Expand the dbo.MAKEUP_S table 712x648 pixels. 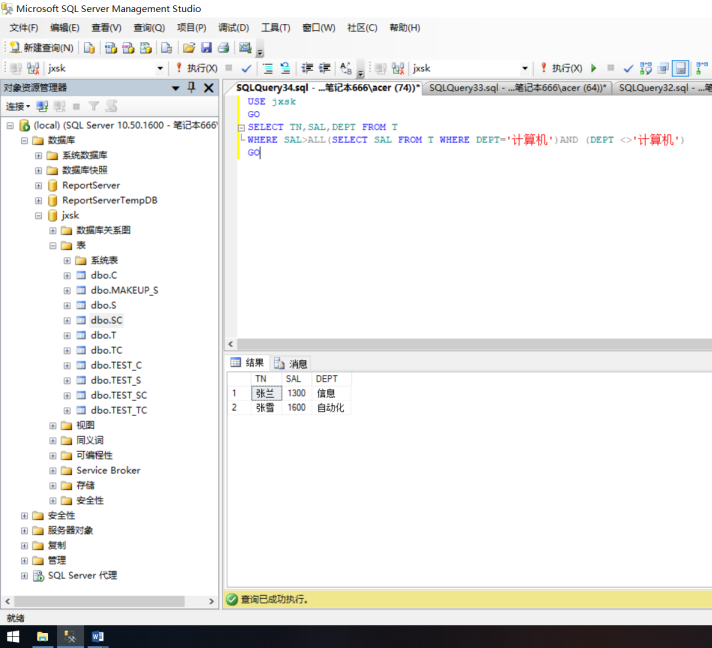pyautogui.click(x=67, y=291)
